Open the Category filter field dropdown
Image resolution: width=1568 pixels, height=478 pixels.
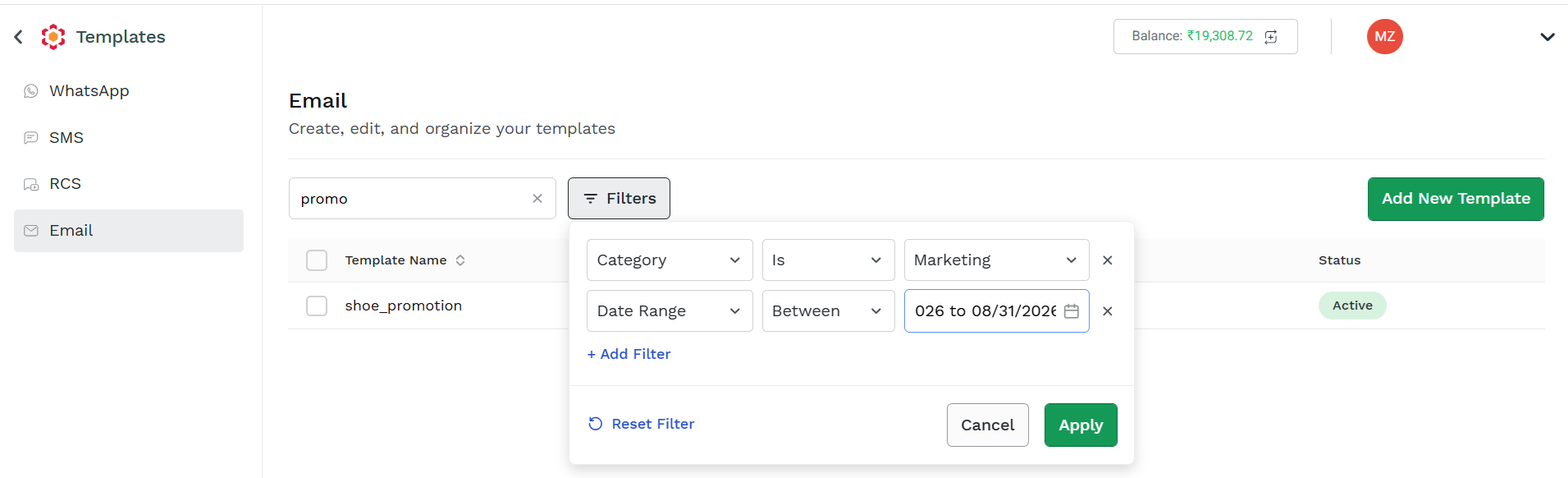670,260
